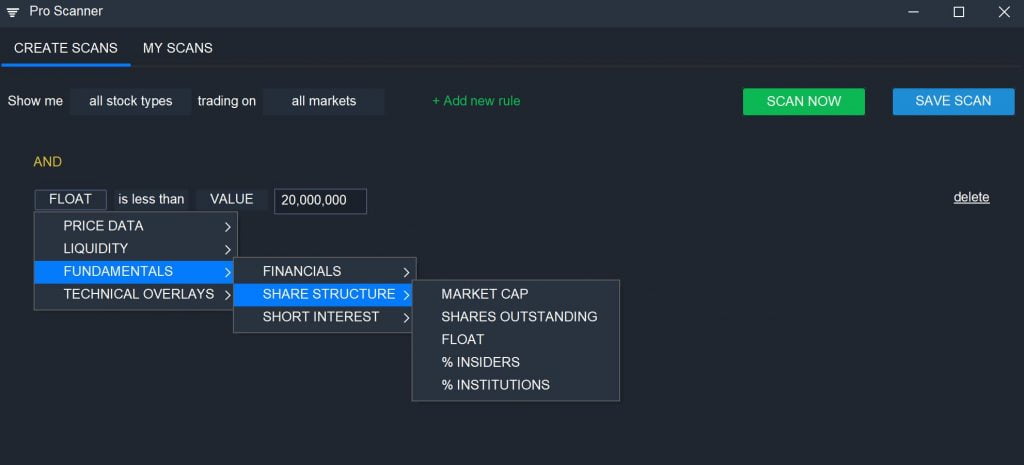Click the Pro Scanner filter icon

(x=13, y=12)
